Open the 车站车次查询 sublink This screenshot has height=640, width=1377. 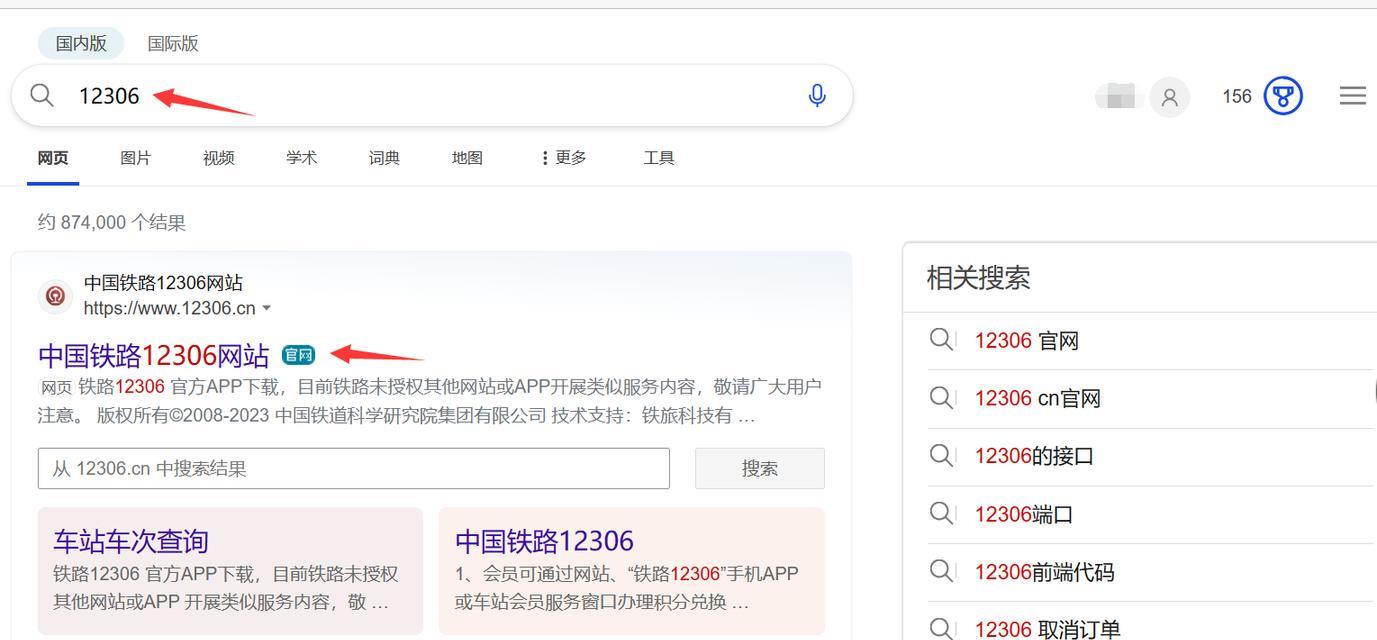[x=131, y=541]
